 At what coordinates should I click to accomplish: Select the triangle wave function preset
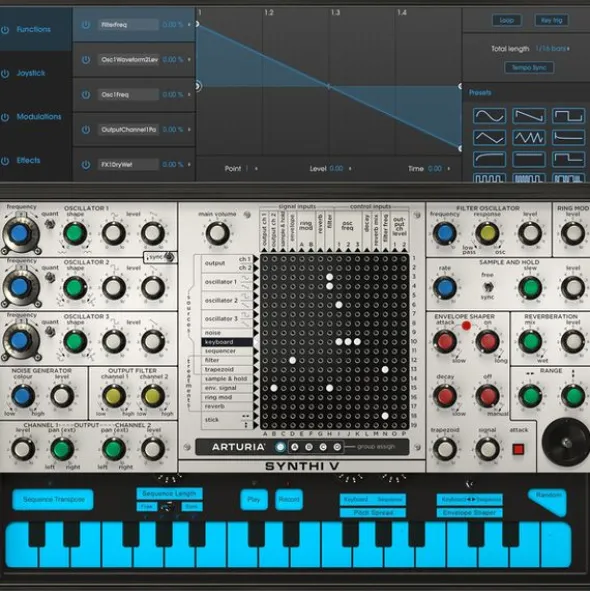[x=489, y=138]
